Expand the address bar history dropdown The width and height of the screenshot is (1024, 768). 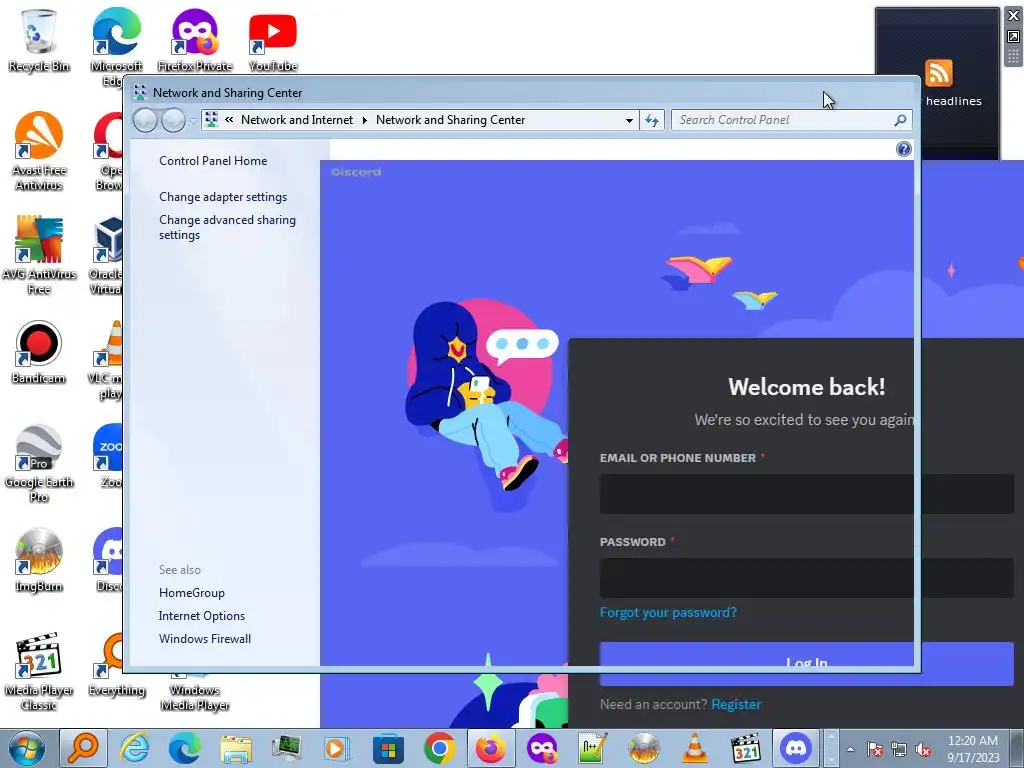coord(629,120)
